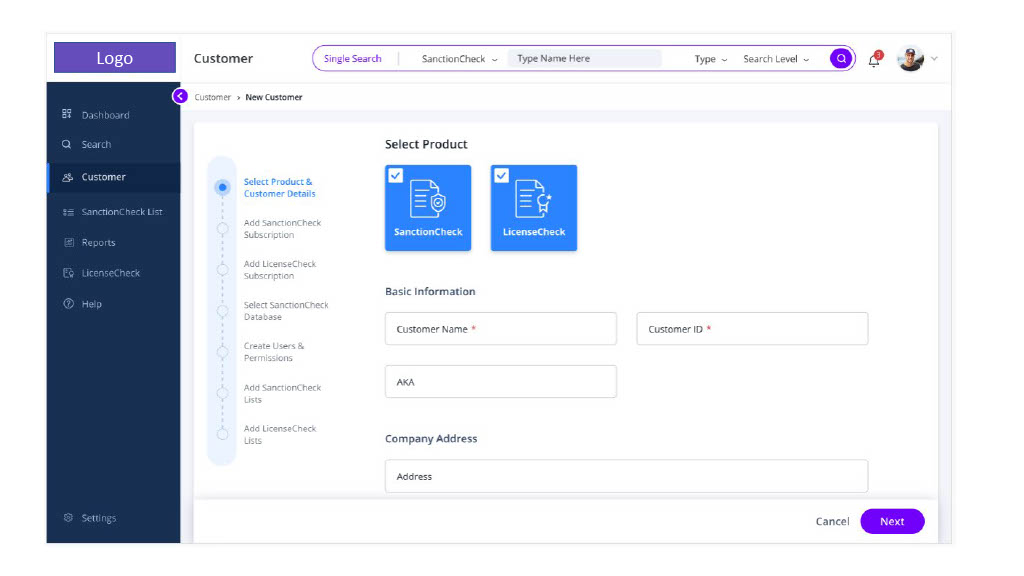
Task: Select the Create Users & Permissions step circle
Action: pos(222,352)
